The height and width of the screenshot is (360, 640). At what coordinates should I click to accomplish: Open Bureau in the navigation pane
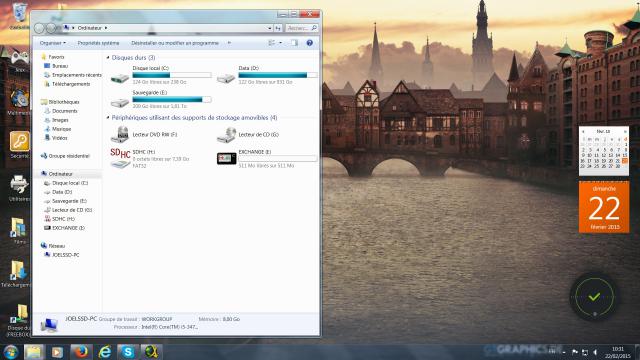point(60,66)
